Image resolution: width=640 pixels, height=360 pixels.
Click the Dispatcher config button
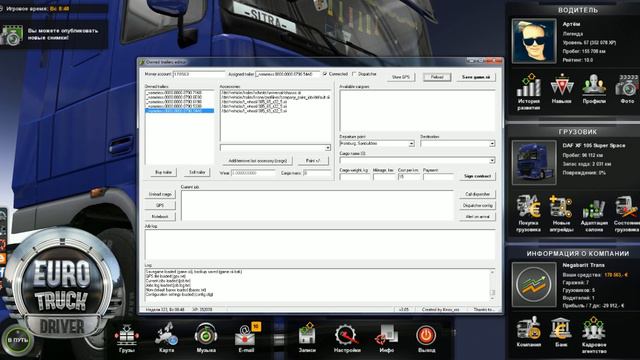477,205
